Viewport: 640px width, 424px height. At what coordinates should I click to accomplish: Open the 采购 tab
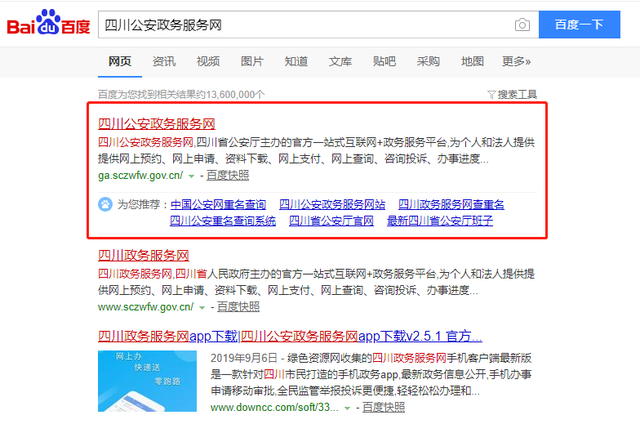pyautogui.click(x=428, y=62)
